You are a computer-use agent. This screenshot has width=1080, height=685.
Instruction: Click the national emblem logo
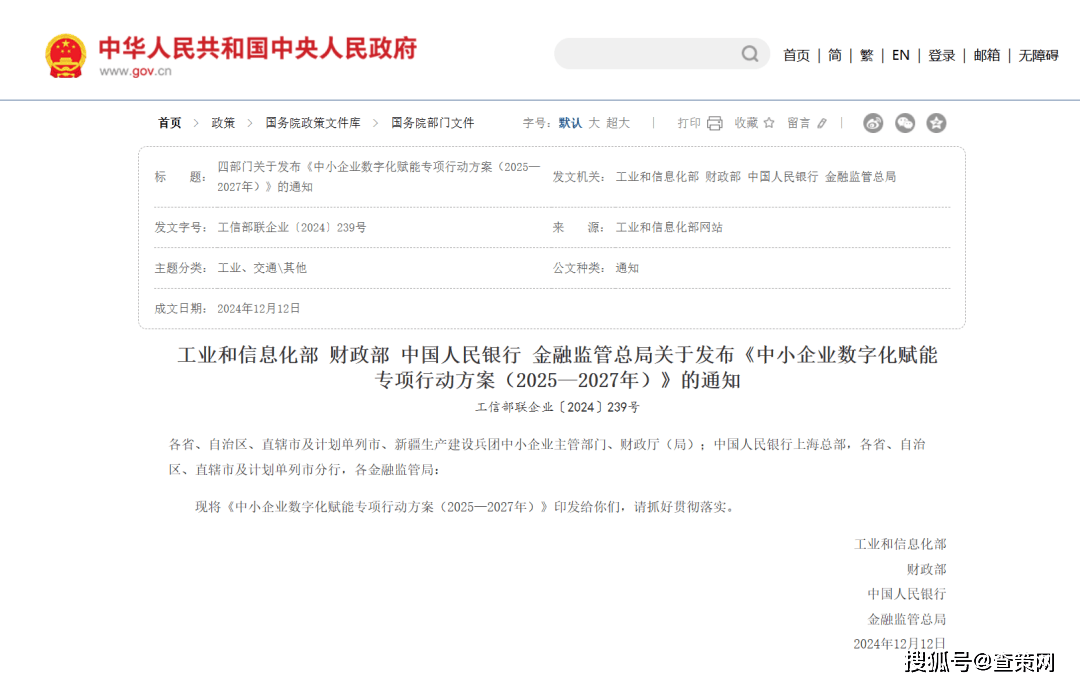pyautogui.click(x=66, y=56)
